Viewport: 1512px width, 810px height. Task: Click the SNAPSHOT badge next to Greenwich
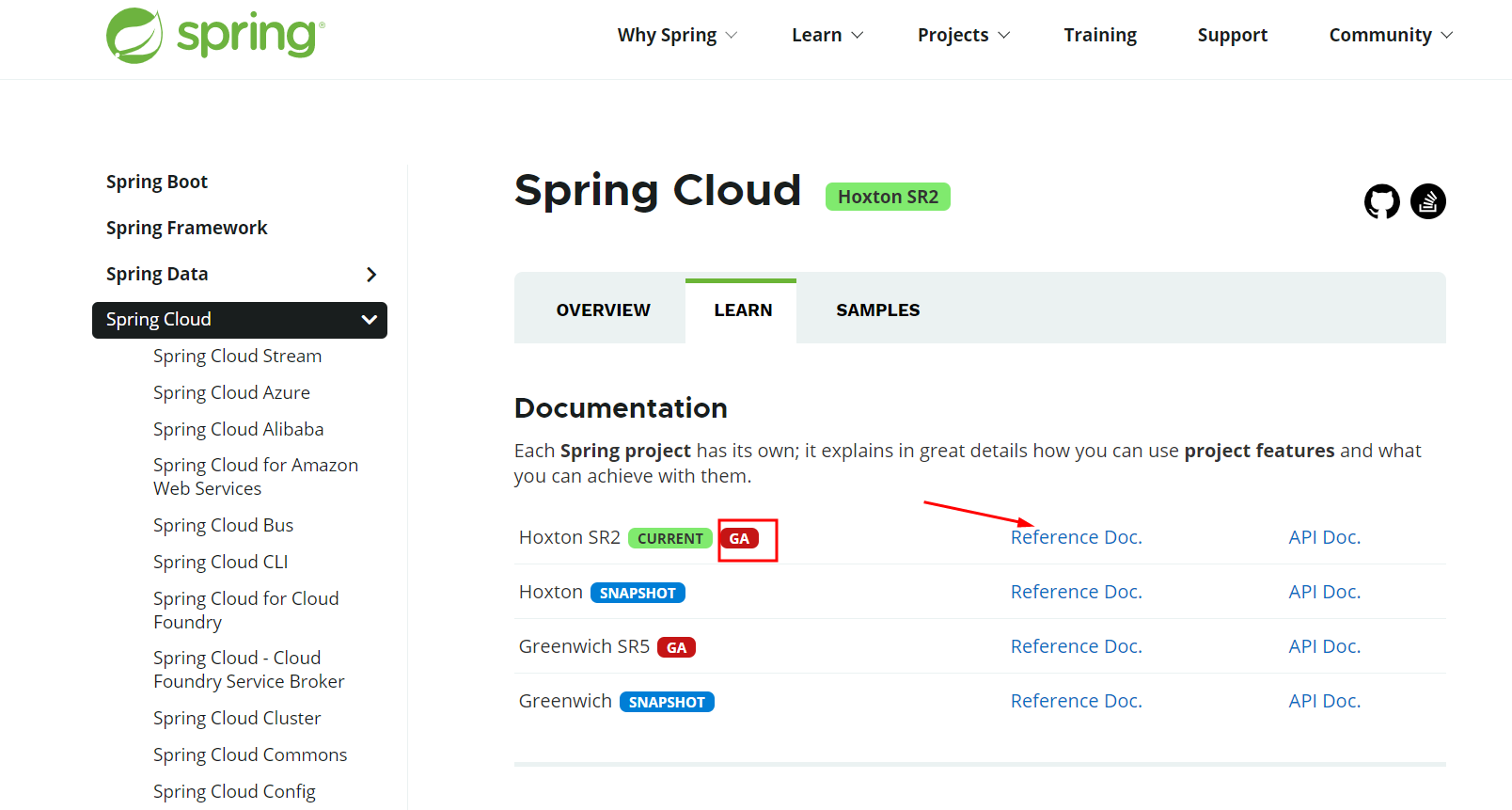667,702
